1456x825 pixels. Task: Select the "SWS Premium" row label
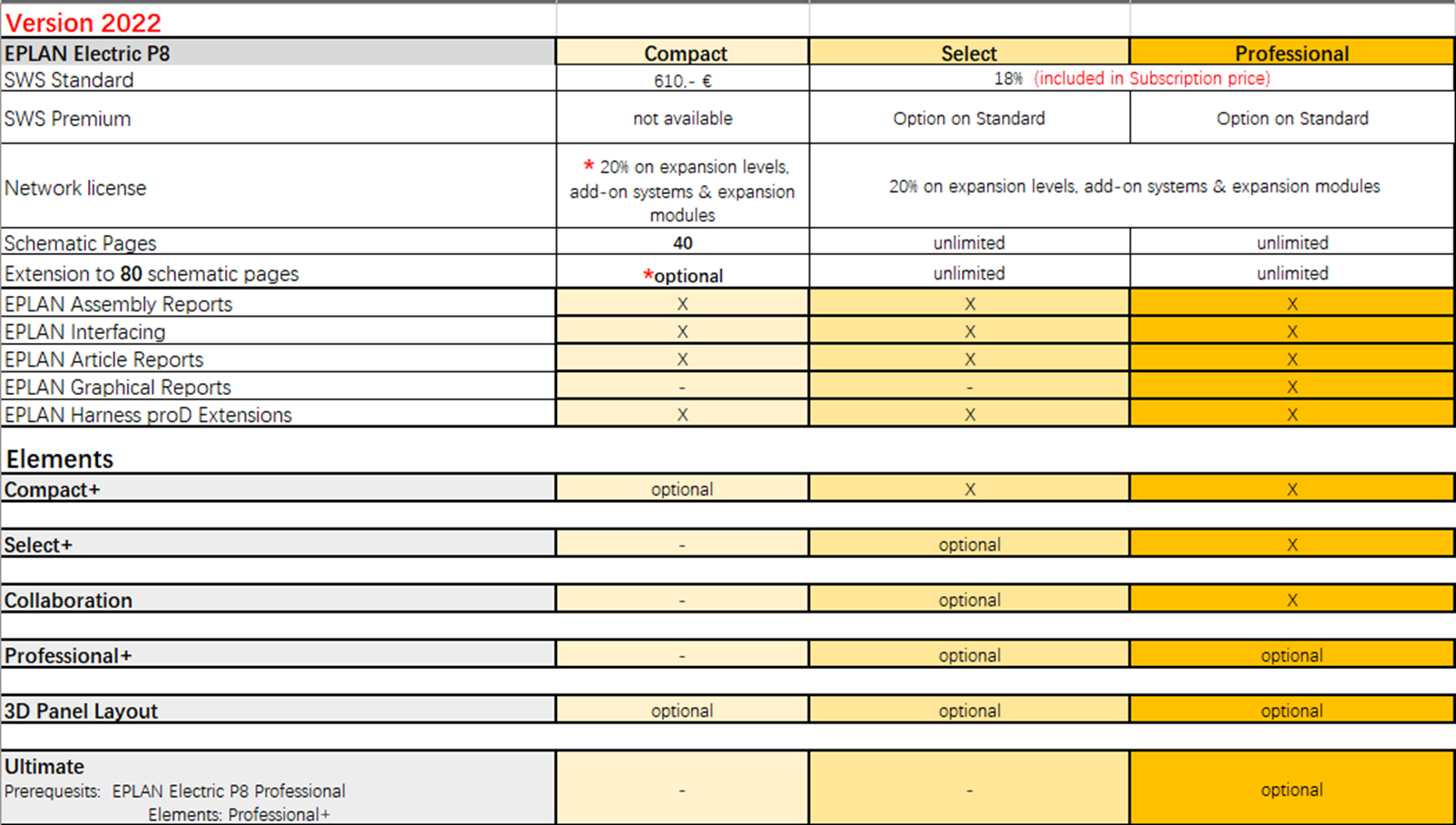[67, 119]
